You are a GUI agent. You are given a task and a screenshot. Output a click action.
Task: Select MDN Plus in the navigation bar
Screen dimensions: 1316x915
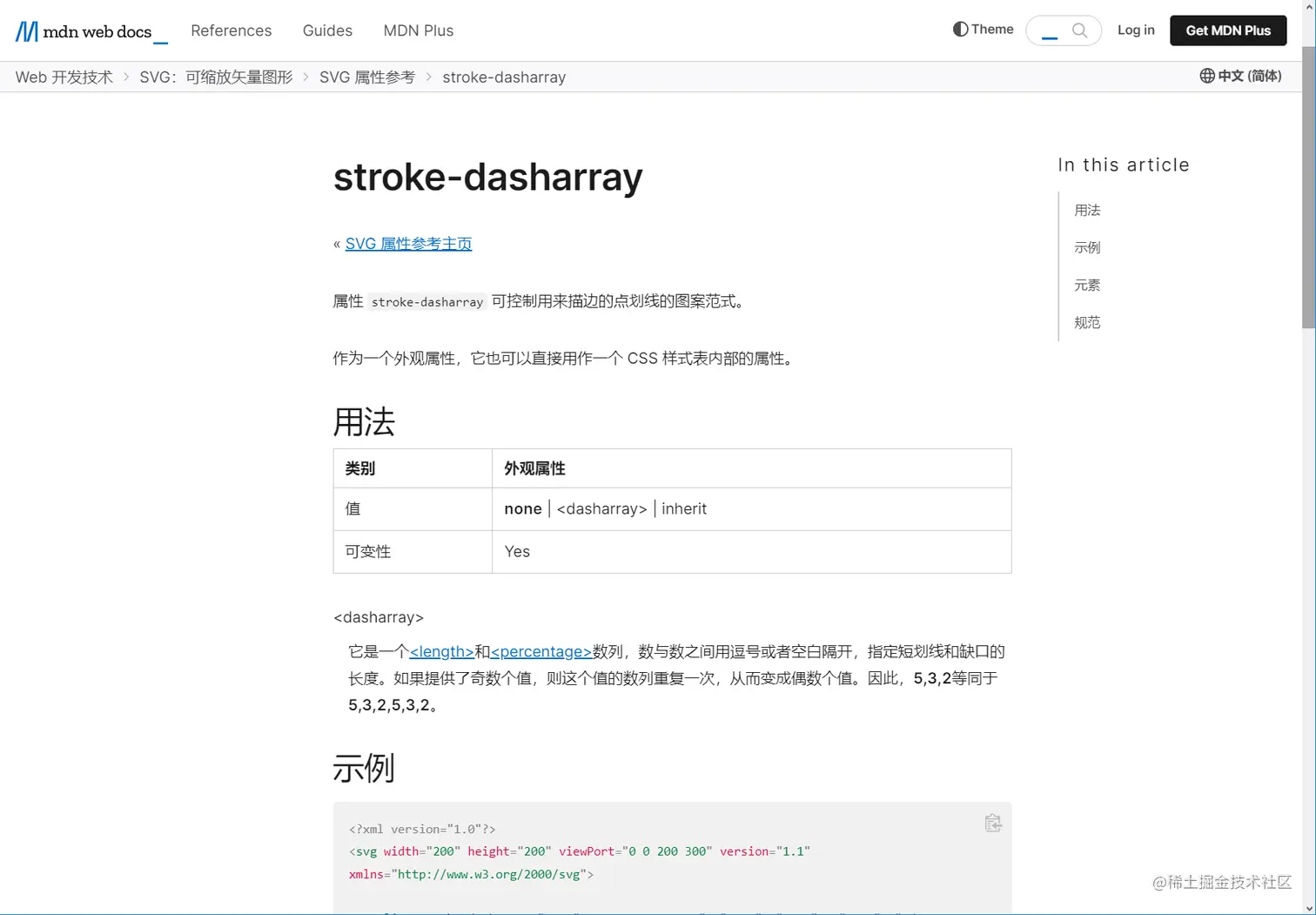tap(419, 30)
